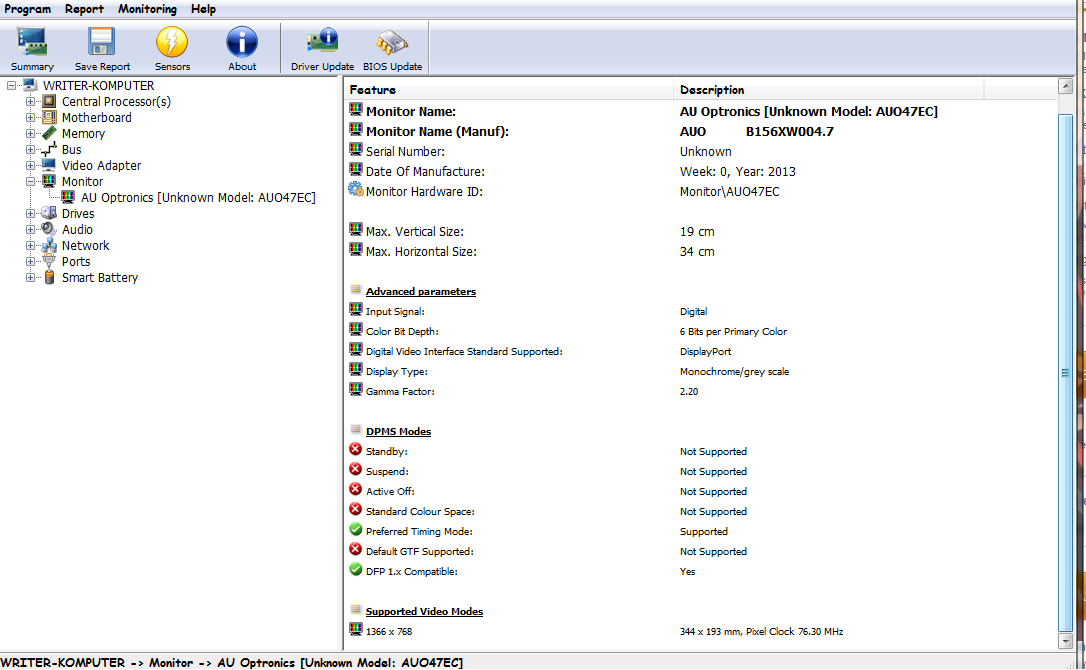The image size is (1086, 670).
Task: Open the Monitoring menu
Action: point(147,9)
